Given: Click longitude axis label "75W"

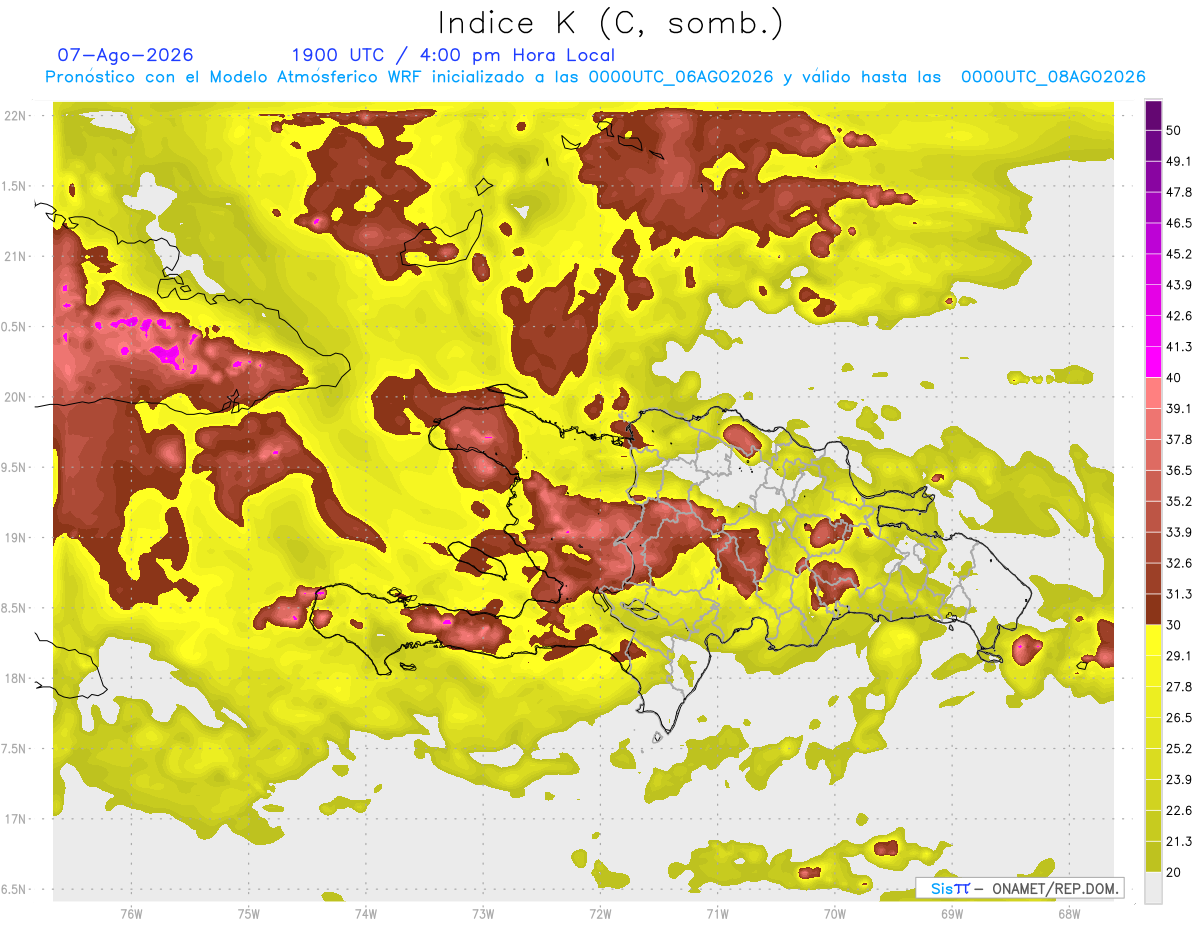Looking at the screenshot, I should (249, 914).
